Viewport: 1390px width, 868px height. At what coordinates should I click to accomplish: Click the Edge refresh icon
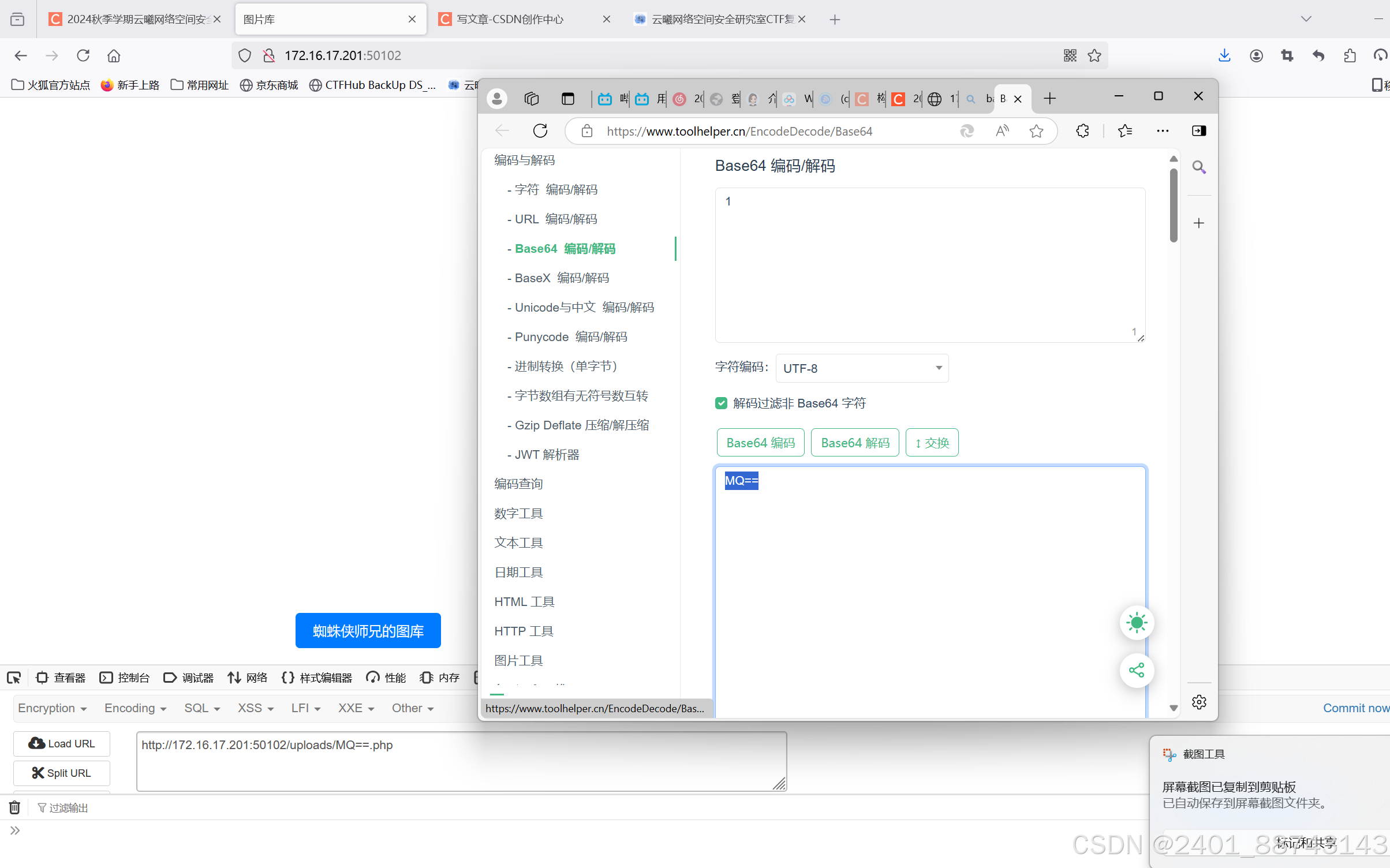click(x=540, y=131)
